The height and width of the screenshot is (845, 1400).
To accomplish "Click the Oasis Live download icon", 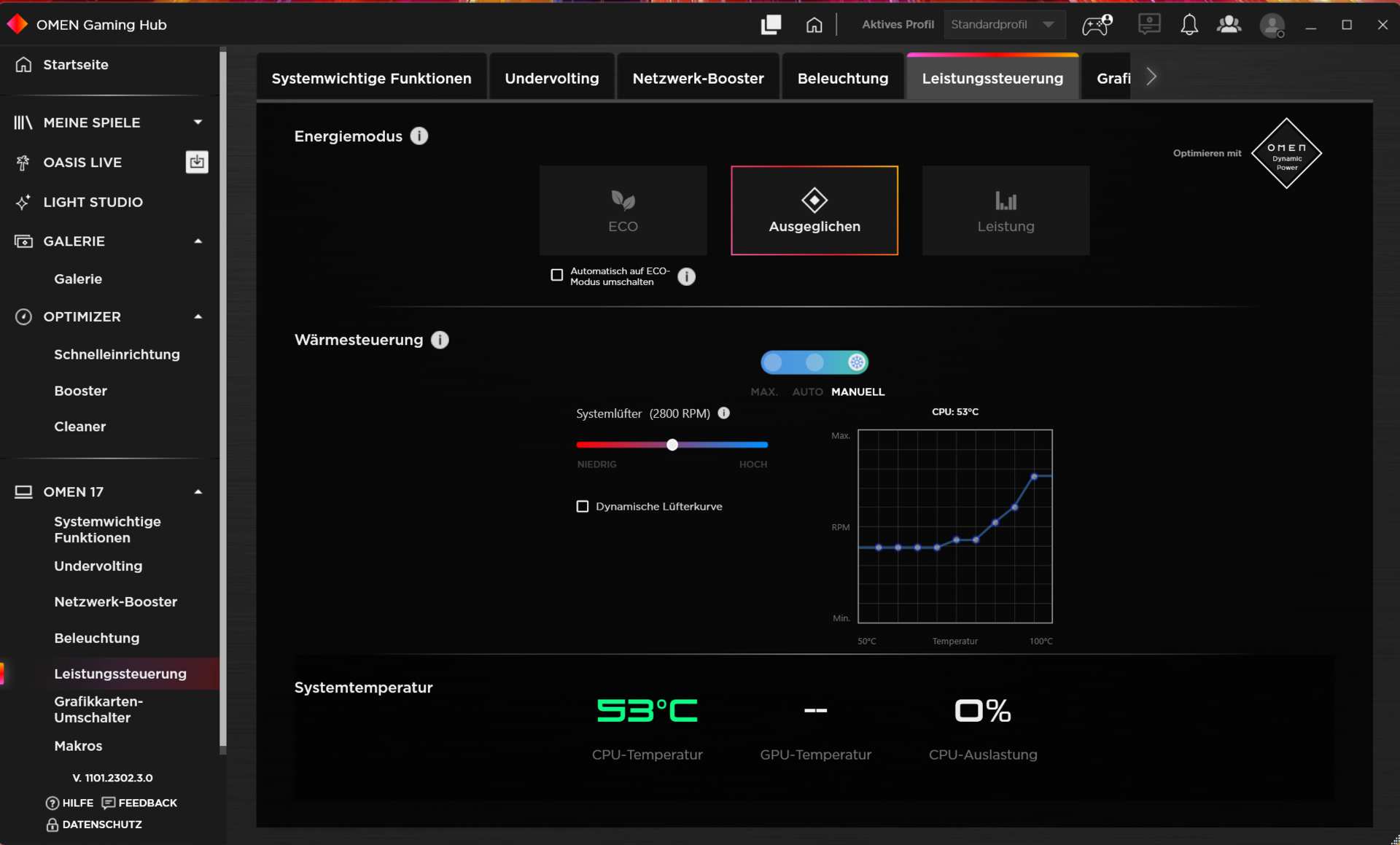I will (197, 162).
